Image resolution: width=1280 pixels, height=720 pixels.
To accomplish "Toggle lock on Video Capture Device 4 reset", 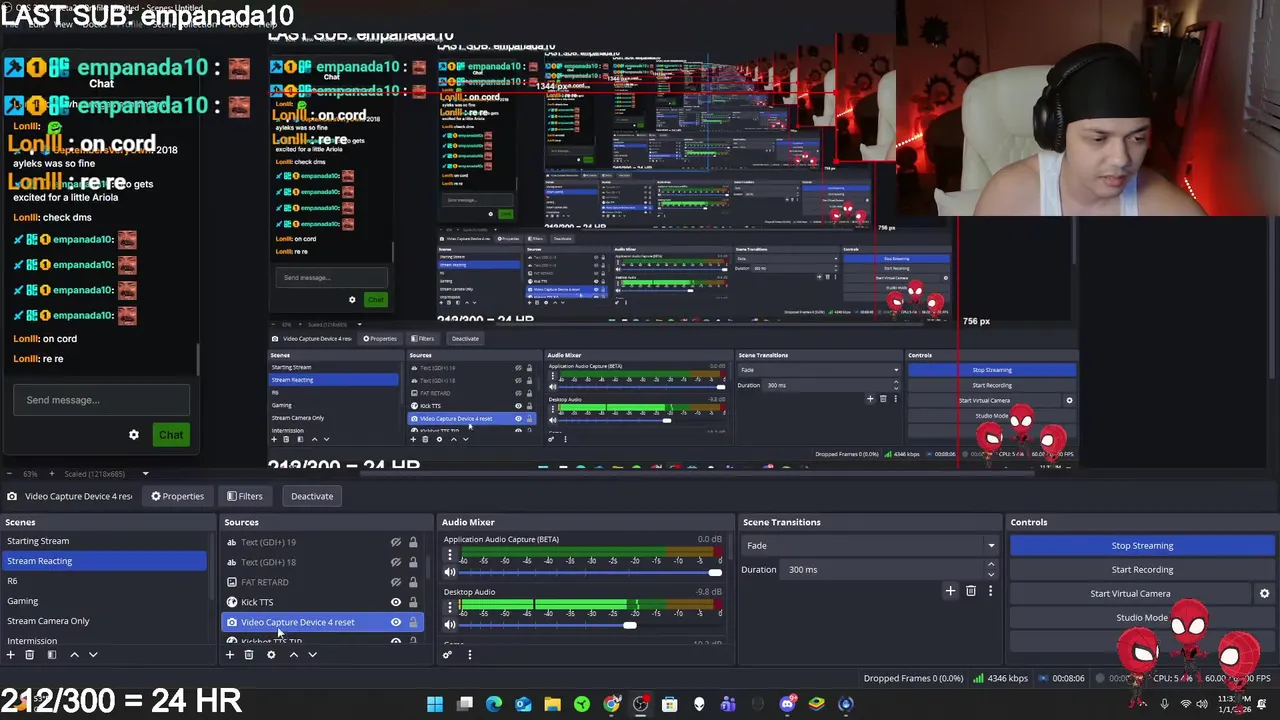I will click(x=413, y=622).
